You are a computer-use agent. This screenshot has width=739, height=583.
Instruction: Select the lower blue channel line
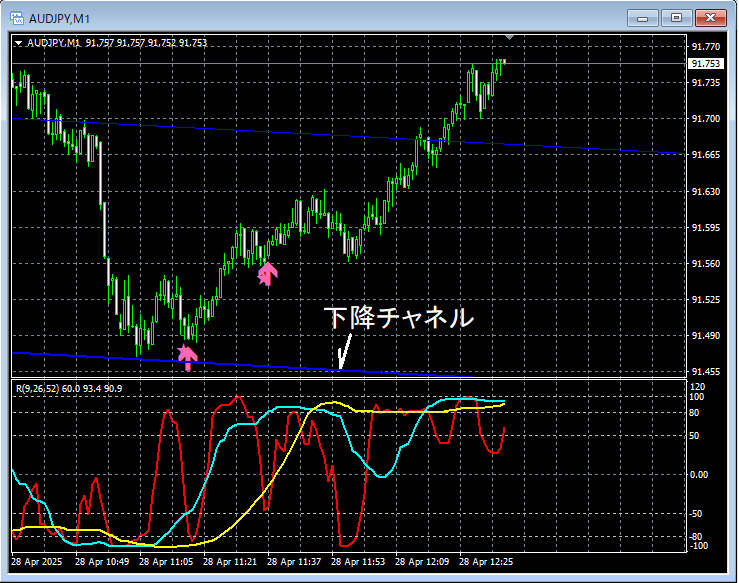tap(242, 365)
